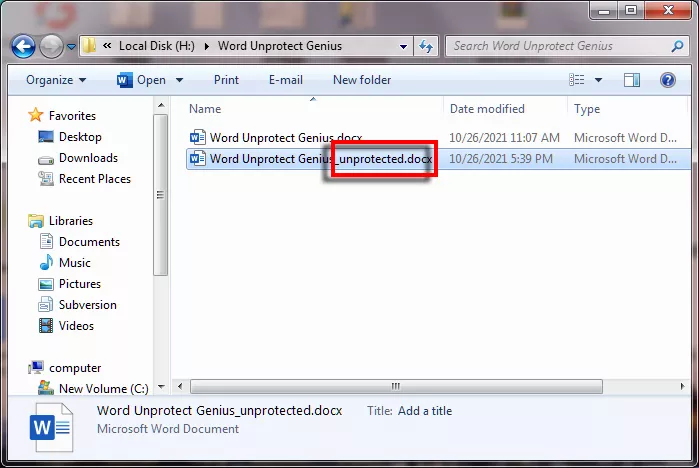Select Favorites in navigation pane
Image resolution: width=699 pixels, height=468 pixels.
(x=72, y=116)
